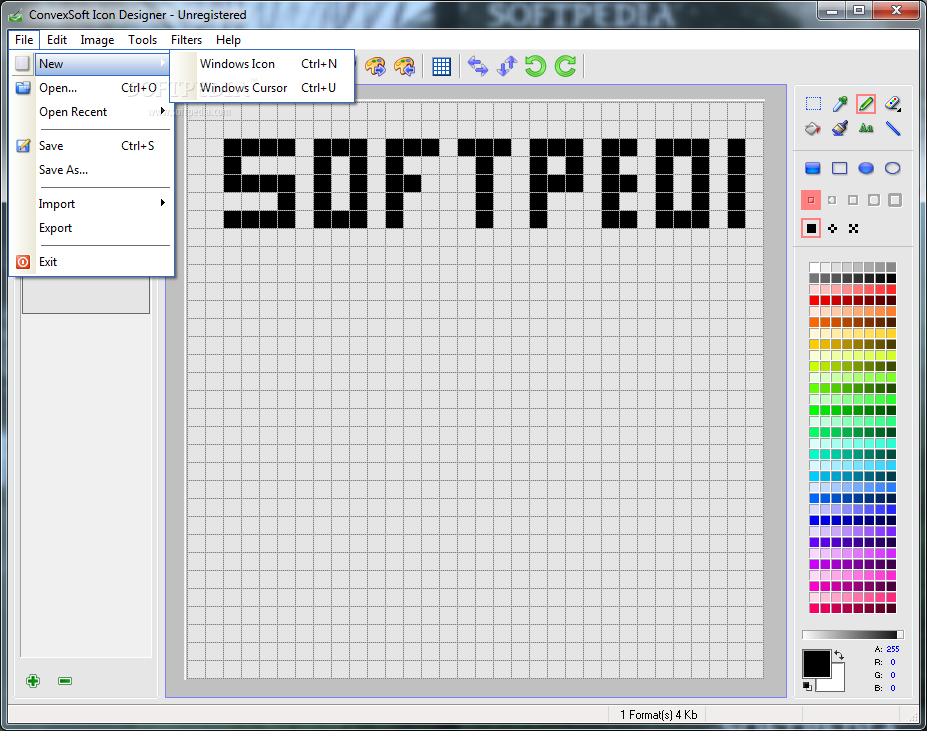Select the Aa text tool
This screenshot has height=731, width=927.
[x=866, y=128]
